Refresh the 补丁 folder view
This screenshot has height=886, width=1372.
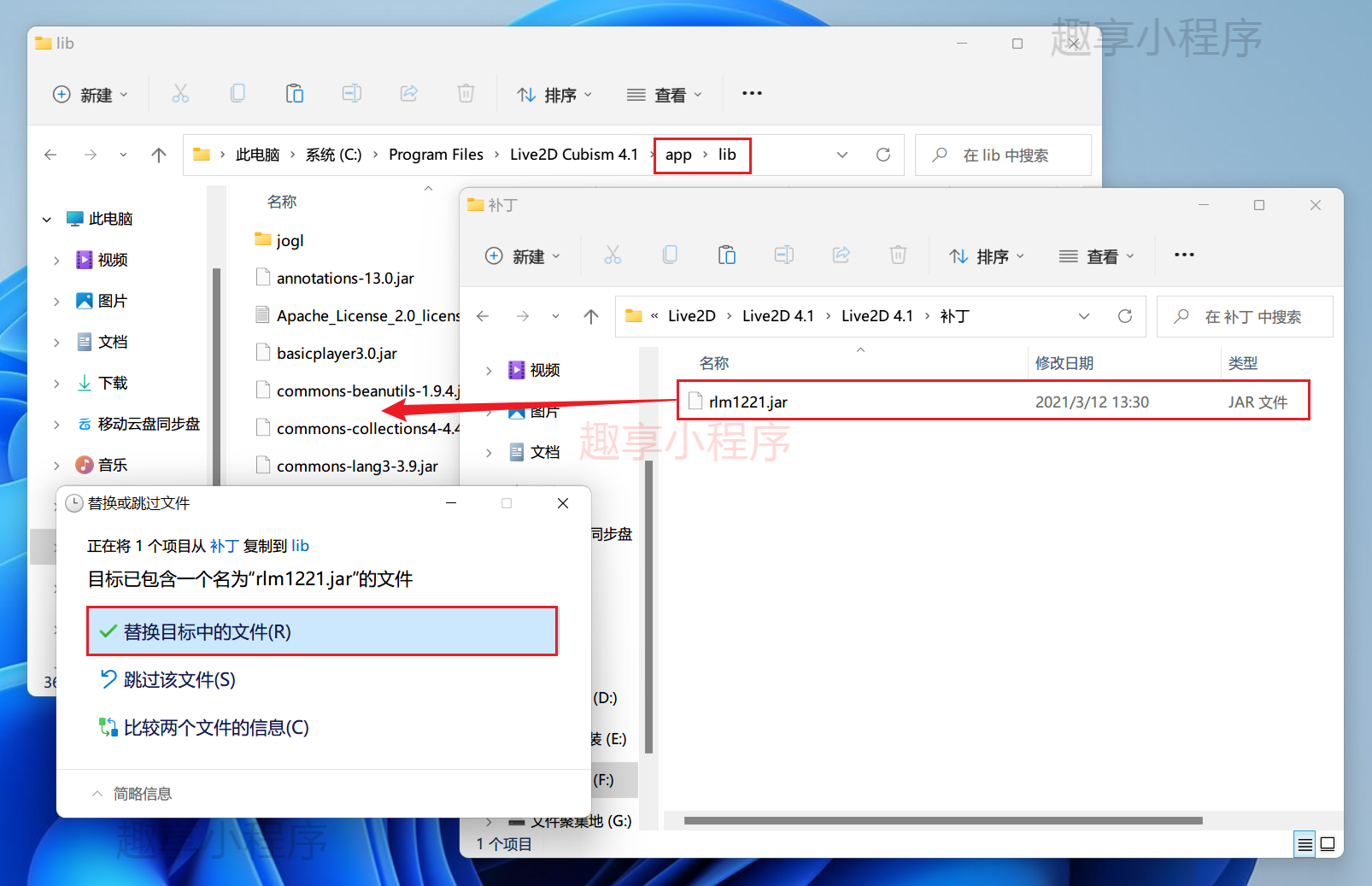point(1125,316)
